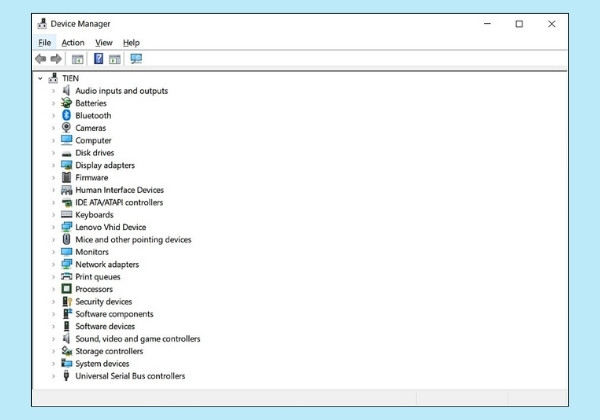Select the Processors chip icon
Screen dimensions: 600x420
click(67, 289)
